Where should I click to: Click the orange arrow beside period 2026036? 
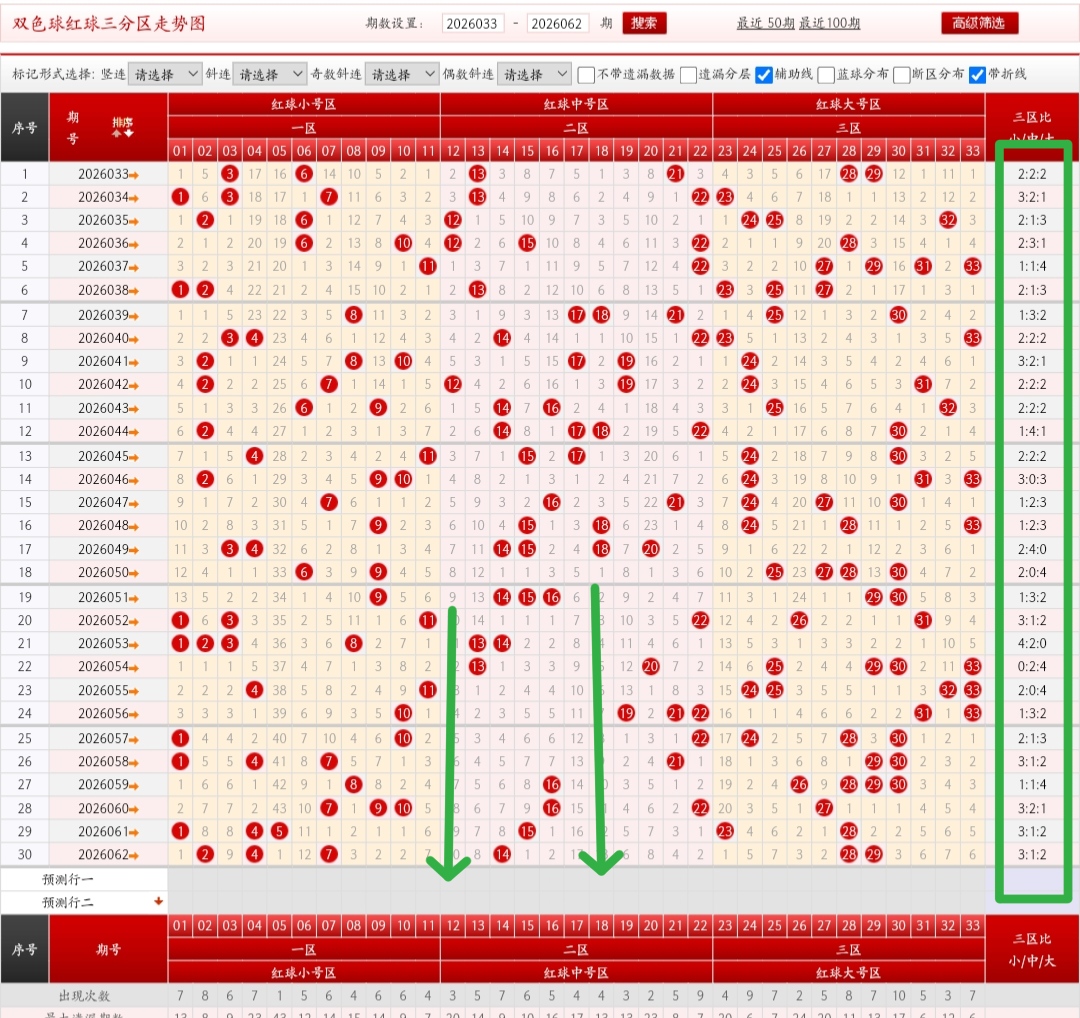coord(134,245)
